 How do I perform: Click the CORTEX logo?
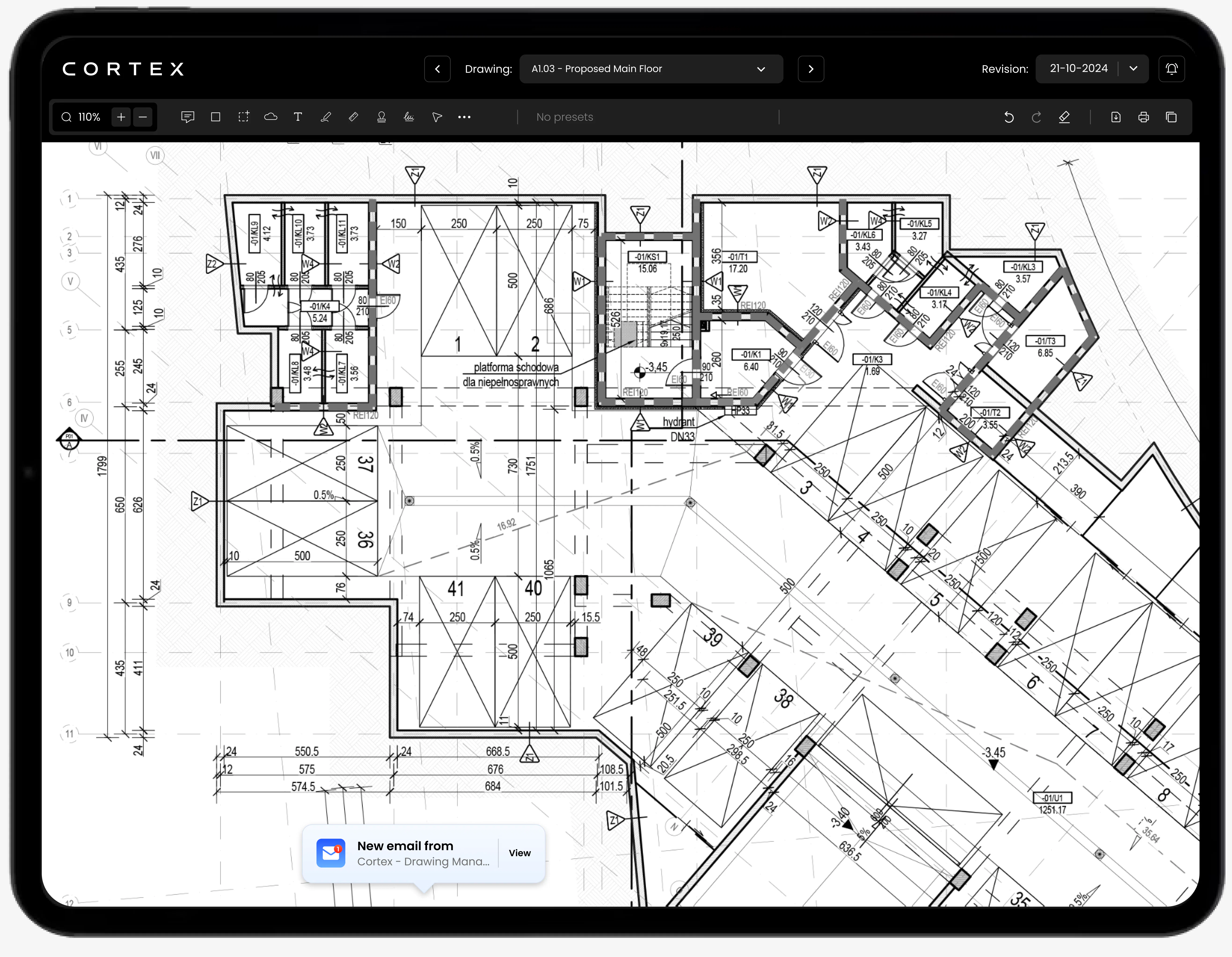(x=123, y=69)
